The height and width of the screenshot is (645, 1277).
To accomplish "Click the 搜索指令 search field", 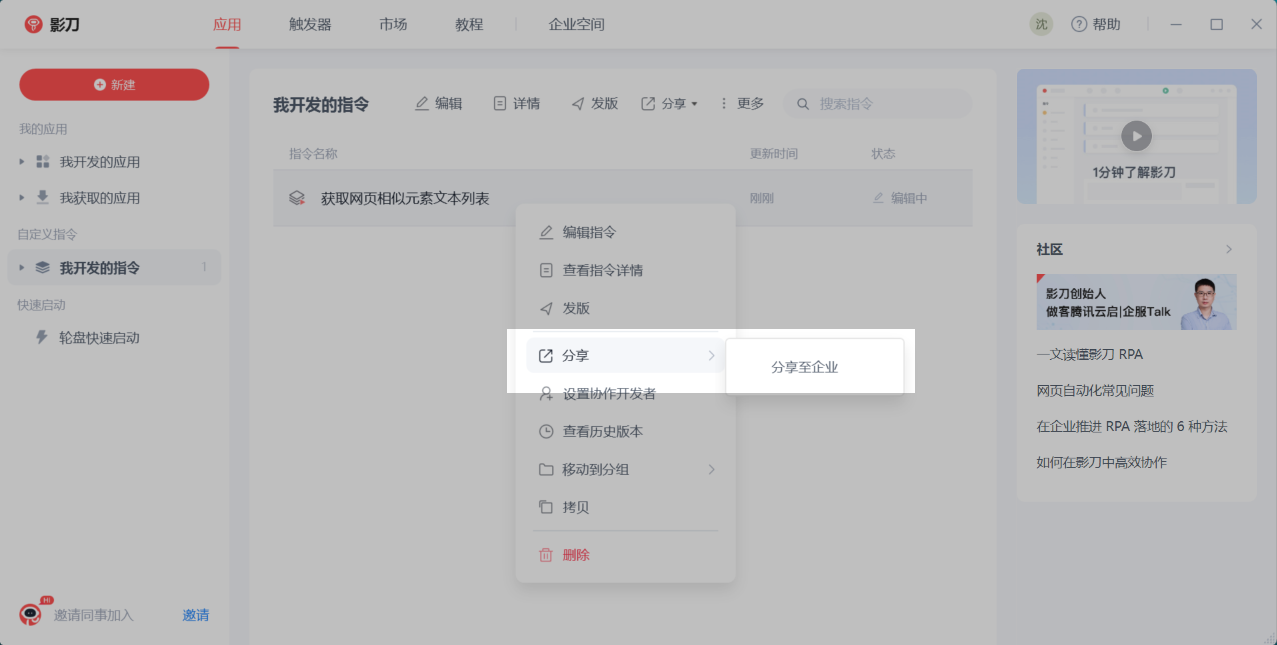I will pos(885,103).
